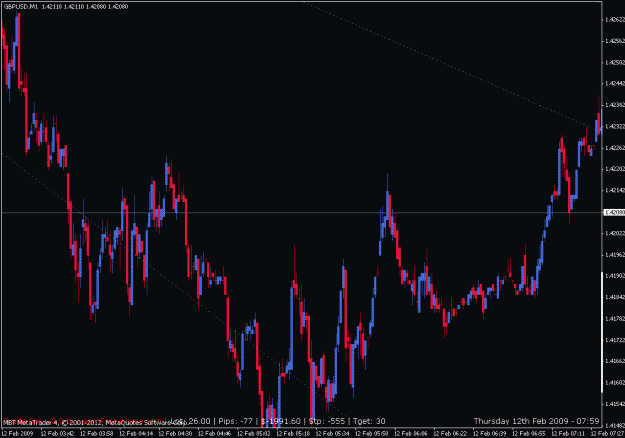The height and width of the screenshot is (438, 625).
Task: Click the price label 1.41602
Action: tap(615, 383)
